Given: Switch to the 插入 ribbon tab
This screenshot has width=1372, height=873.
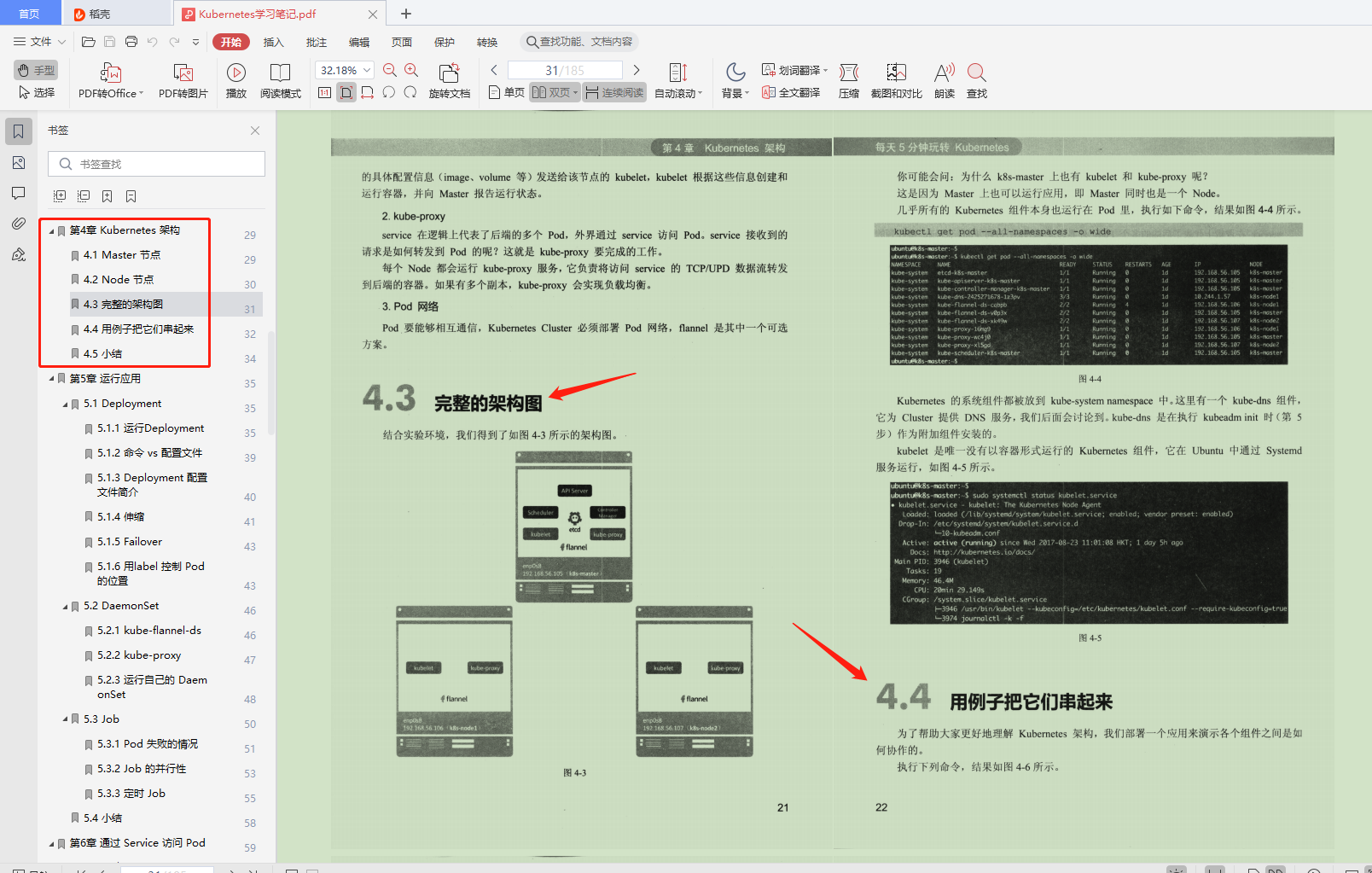Looking at the screenshot, I should (x=273, y=42).
